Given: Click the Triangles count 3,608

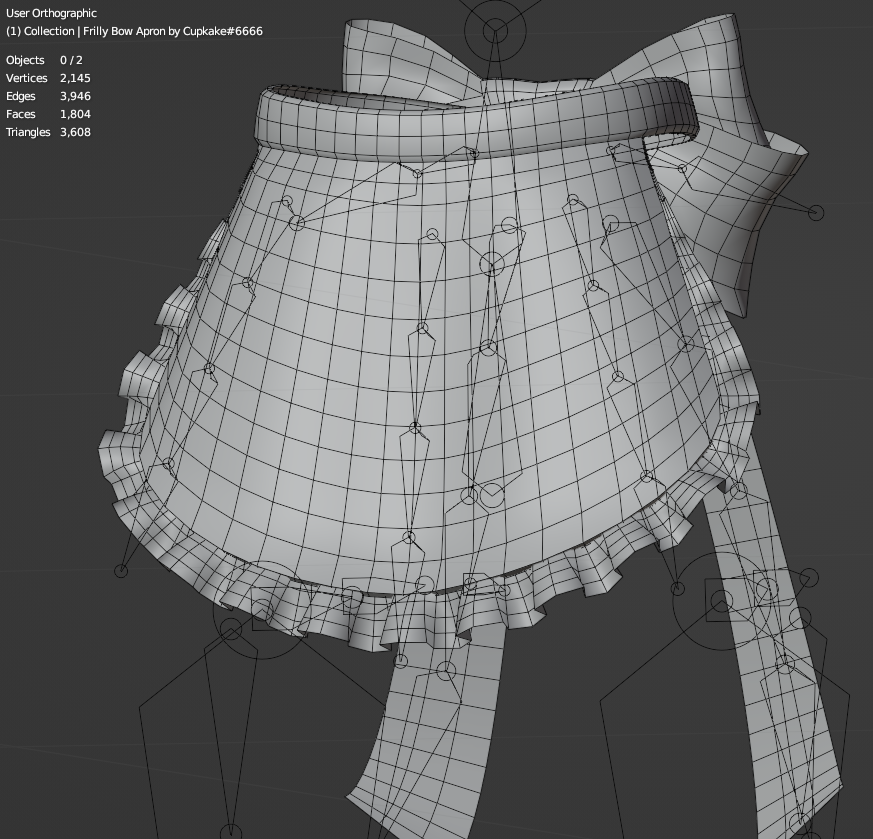Looking at the screenshot, I should point(75,132).
